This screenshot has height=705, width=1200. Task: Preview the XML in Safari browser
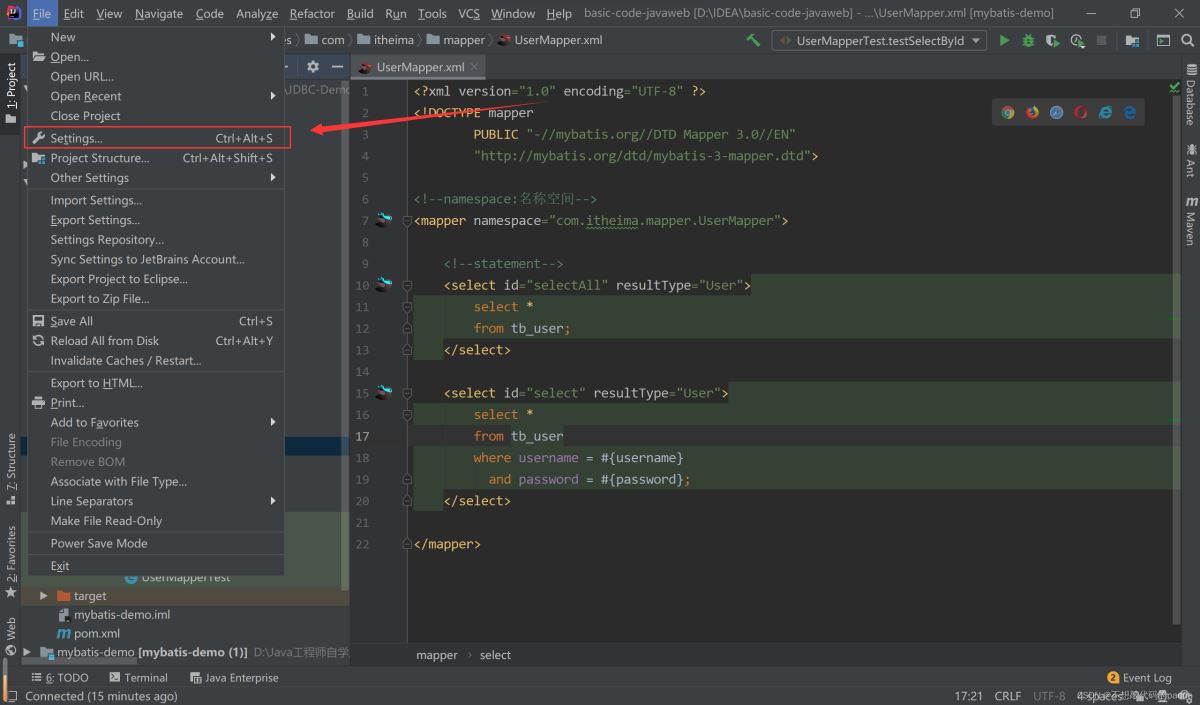1056,113
